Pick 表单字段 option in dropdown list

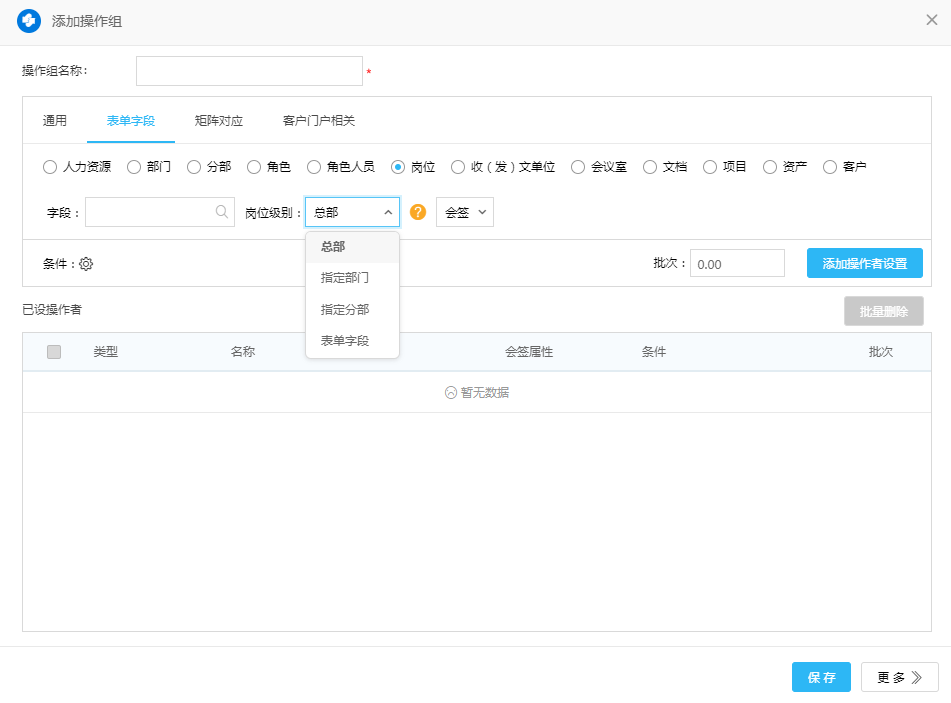[x=345, y=341]
